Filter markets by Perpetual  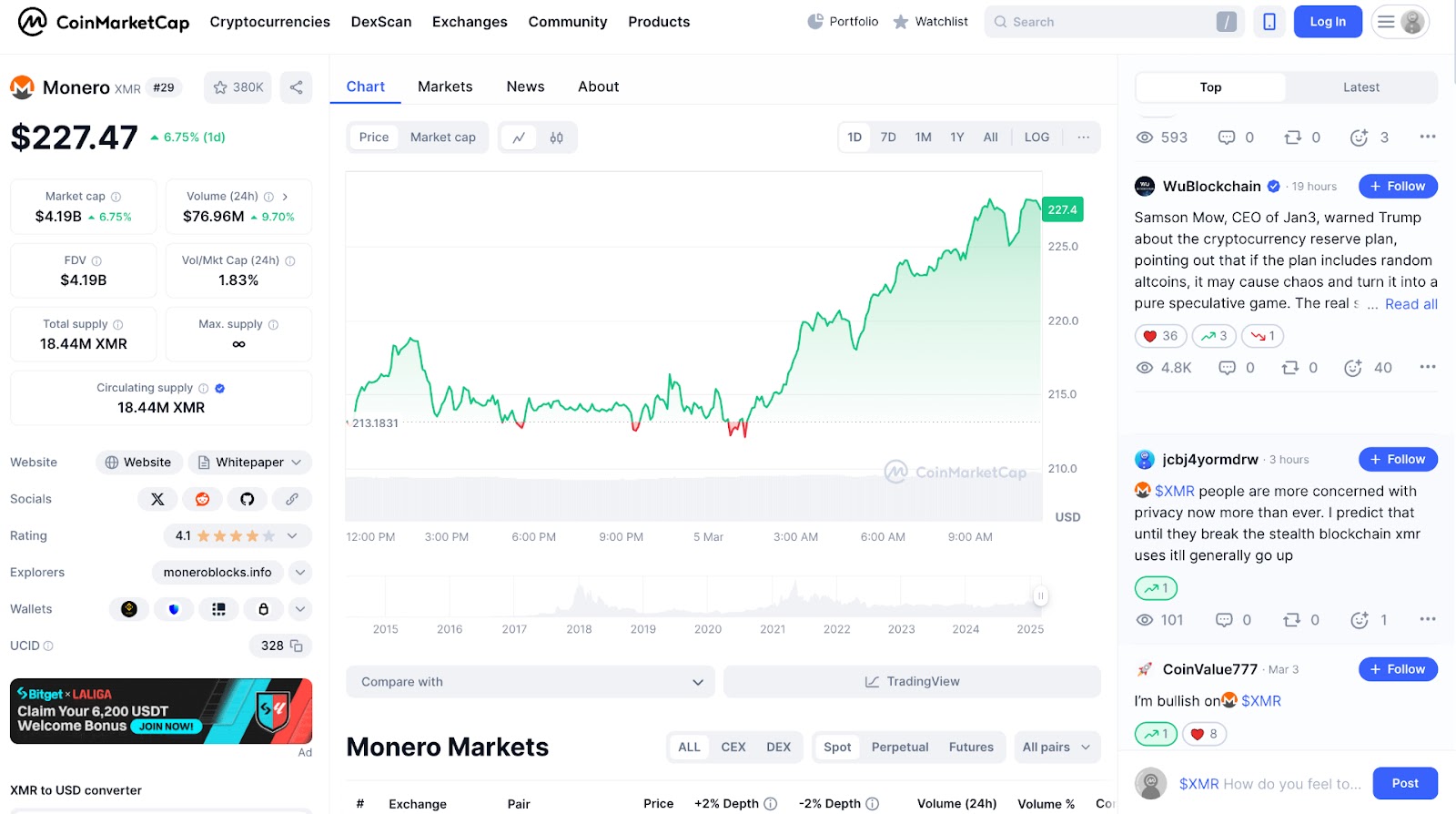pos(900,748)
